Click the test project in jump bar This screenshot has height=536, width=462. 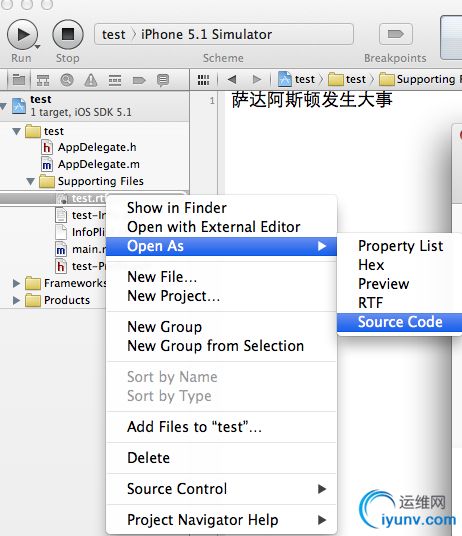[296, 79]
